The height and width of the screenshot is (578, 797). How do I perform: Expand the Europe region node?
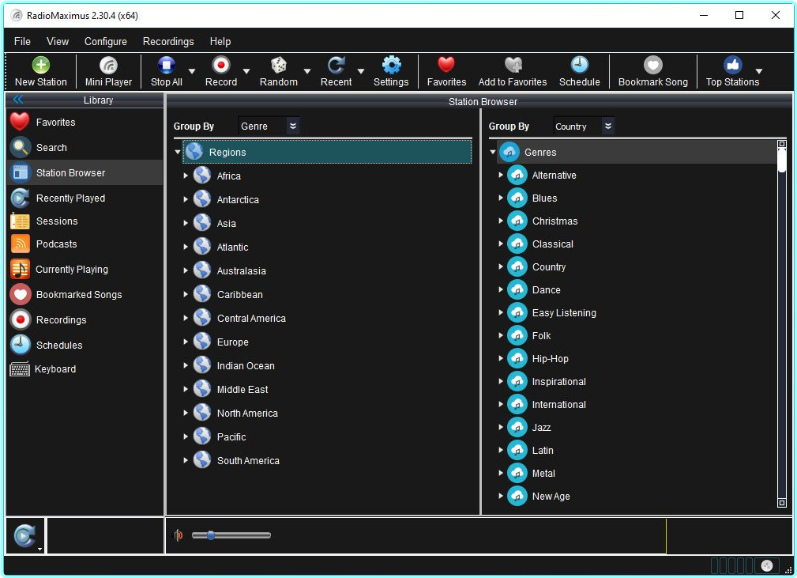[x=186, y=342]
